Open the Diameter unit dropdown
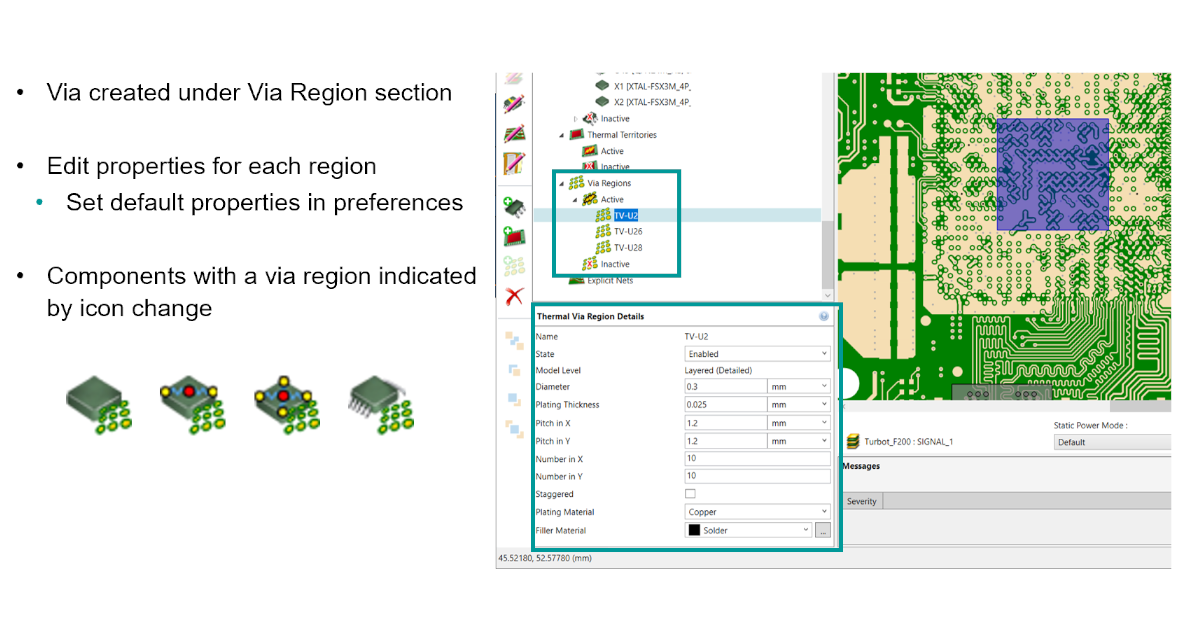 (798, 386)
